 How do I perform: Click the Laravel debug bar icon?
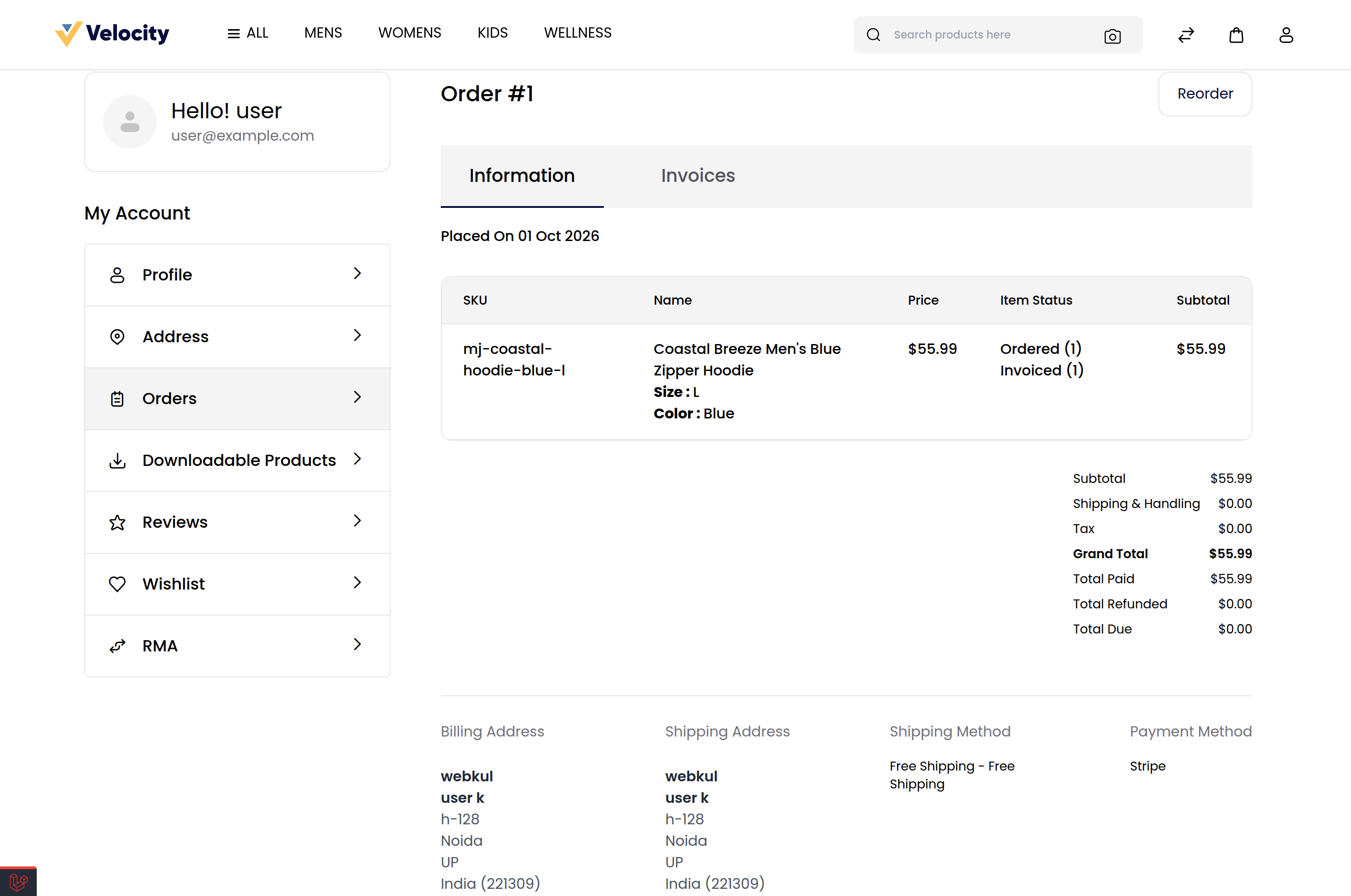coord(18,882)
